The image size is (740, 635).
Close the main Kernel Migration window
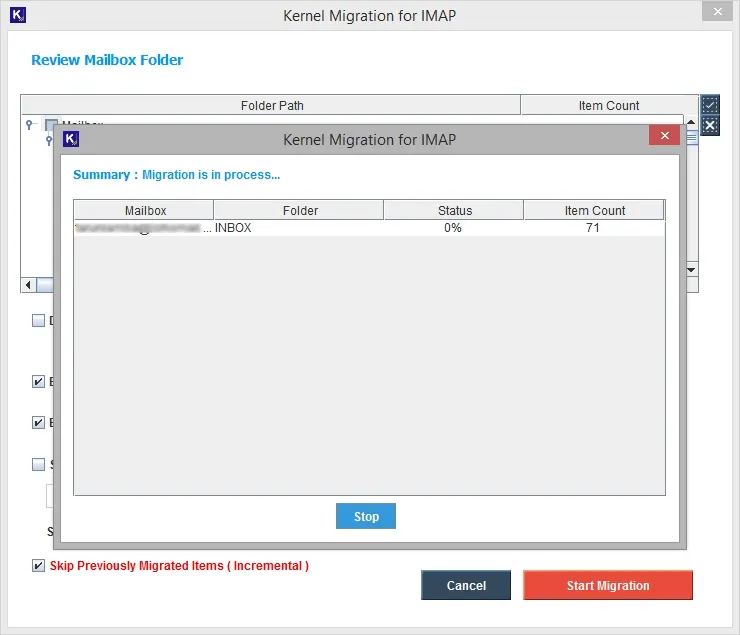pyautogui.click(x=717, y=12)
